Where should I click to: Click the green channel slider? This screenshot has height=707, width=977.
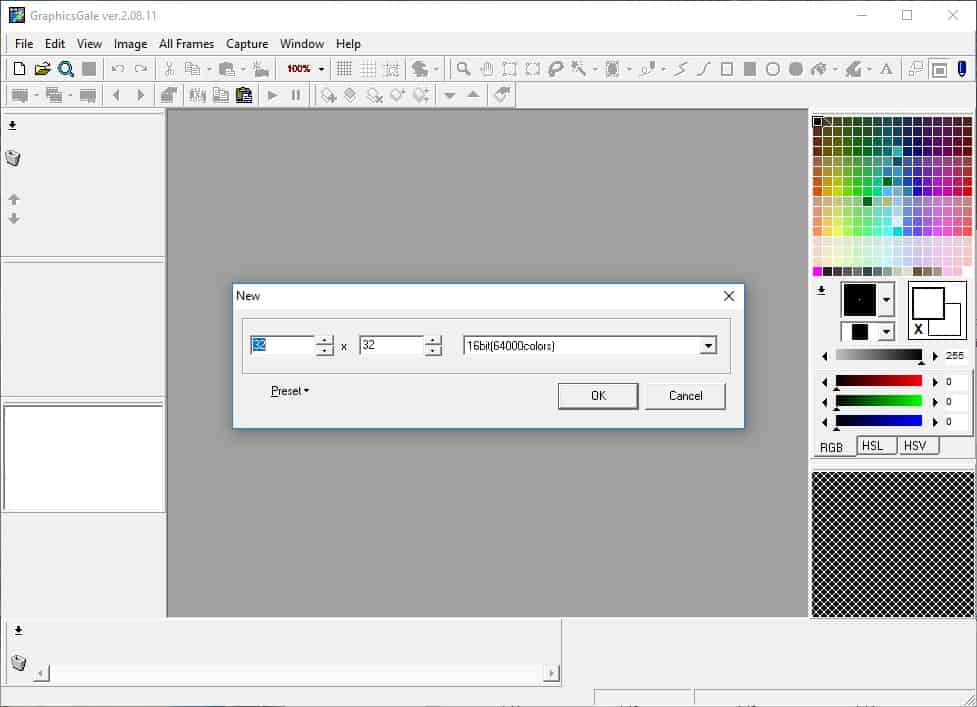point(879,401)
